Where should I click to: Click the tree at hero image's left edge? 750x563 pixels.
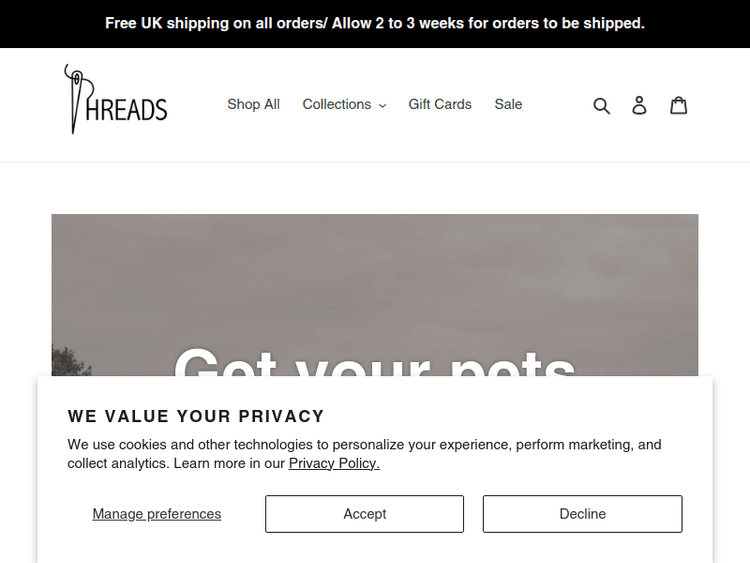(64, 360)
